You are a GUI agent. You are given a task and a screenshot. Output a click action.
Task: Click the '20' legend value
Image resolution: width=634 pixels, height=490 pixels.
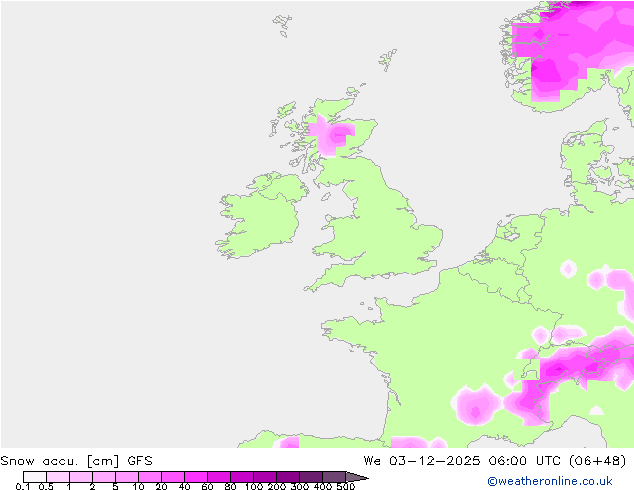pos(161,486)
